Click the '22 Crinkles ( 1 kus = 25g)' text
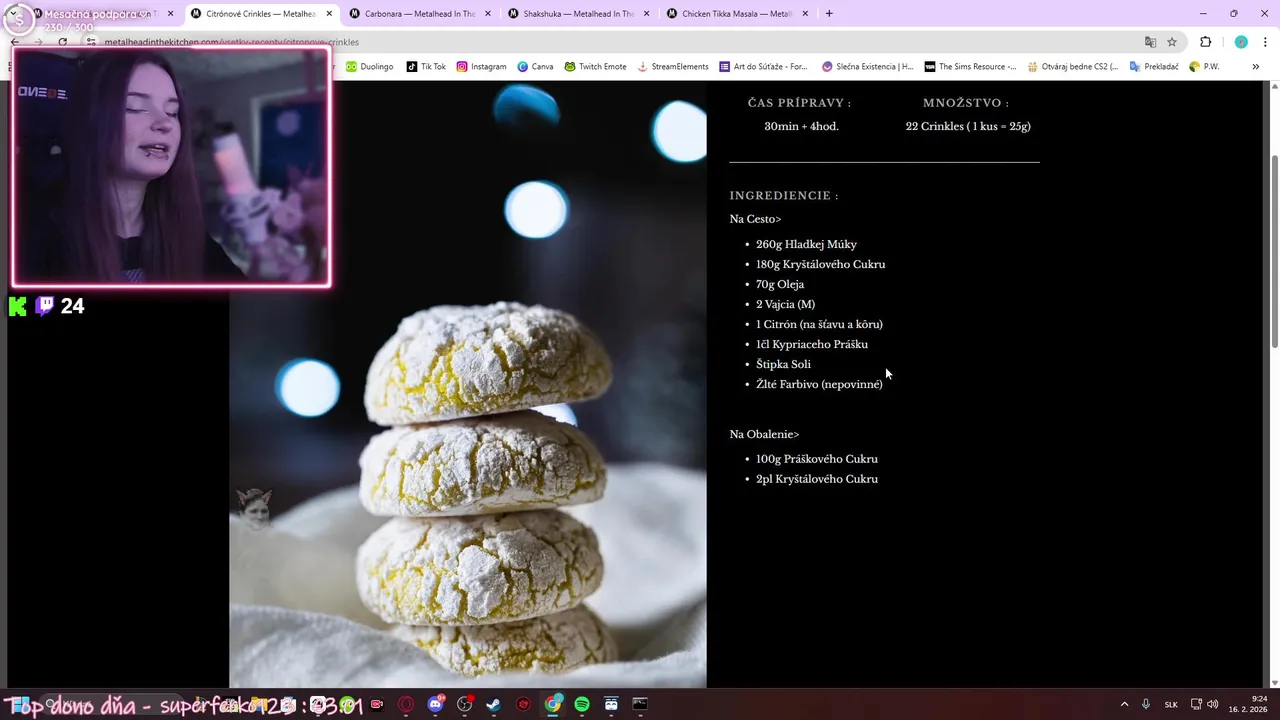This screenshot has height=720, width=1280. (968, 126)
